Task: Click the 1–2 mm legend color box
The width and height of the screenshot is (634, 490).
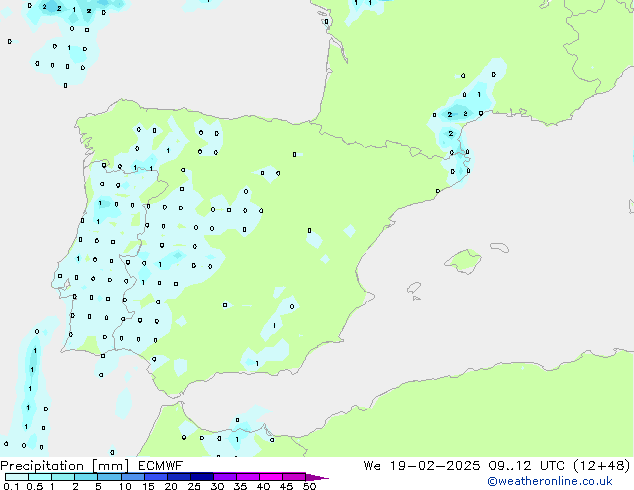Action: [63, 477]
